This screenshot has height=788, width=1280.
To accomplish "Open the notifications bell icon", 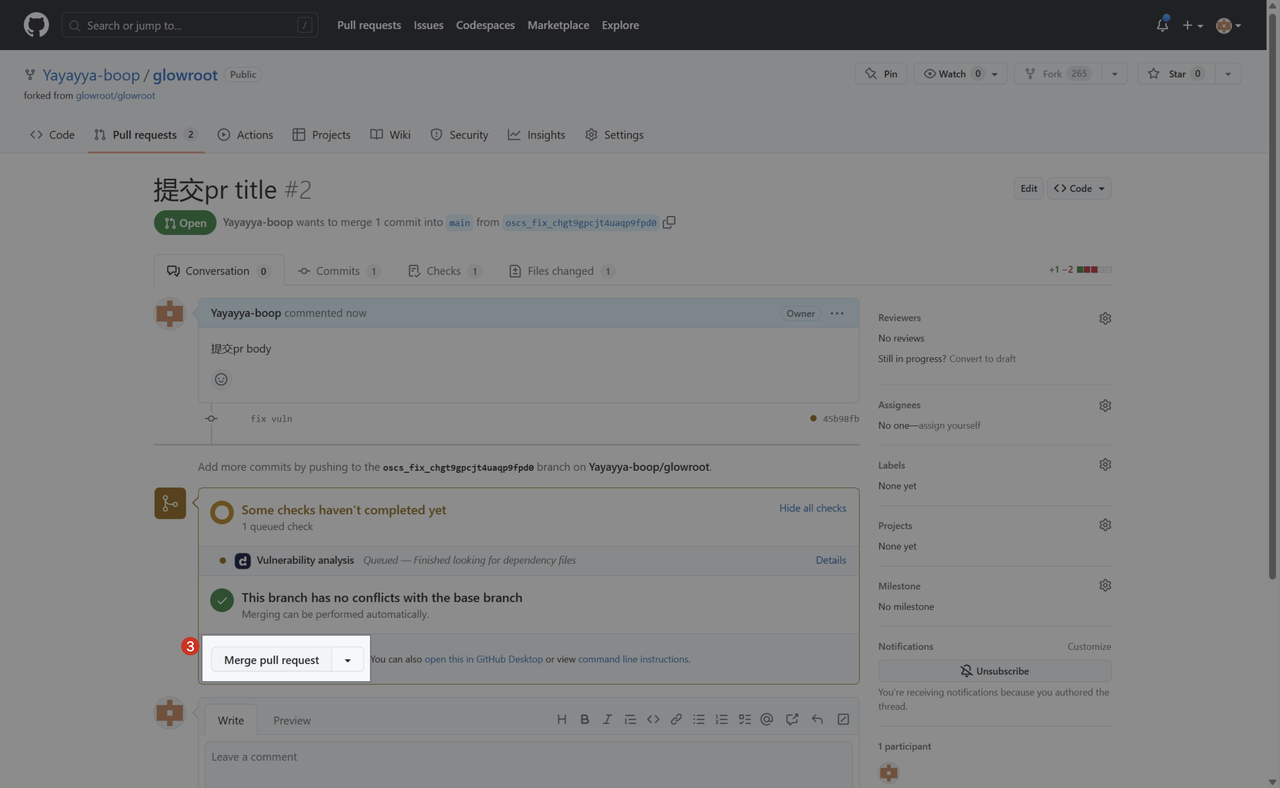I will tap(1162, 25).
